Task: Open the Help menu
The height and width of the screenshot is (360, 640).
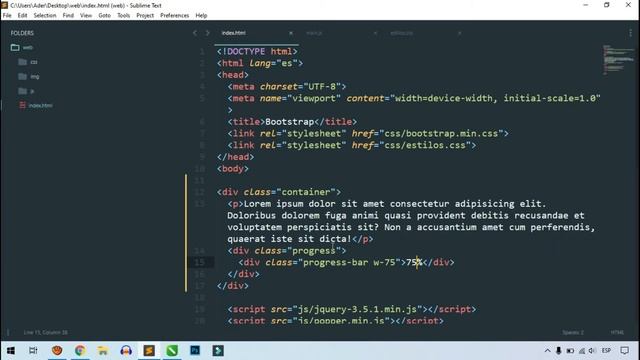Action: [x=201, y=16]
